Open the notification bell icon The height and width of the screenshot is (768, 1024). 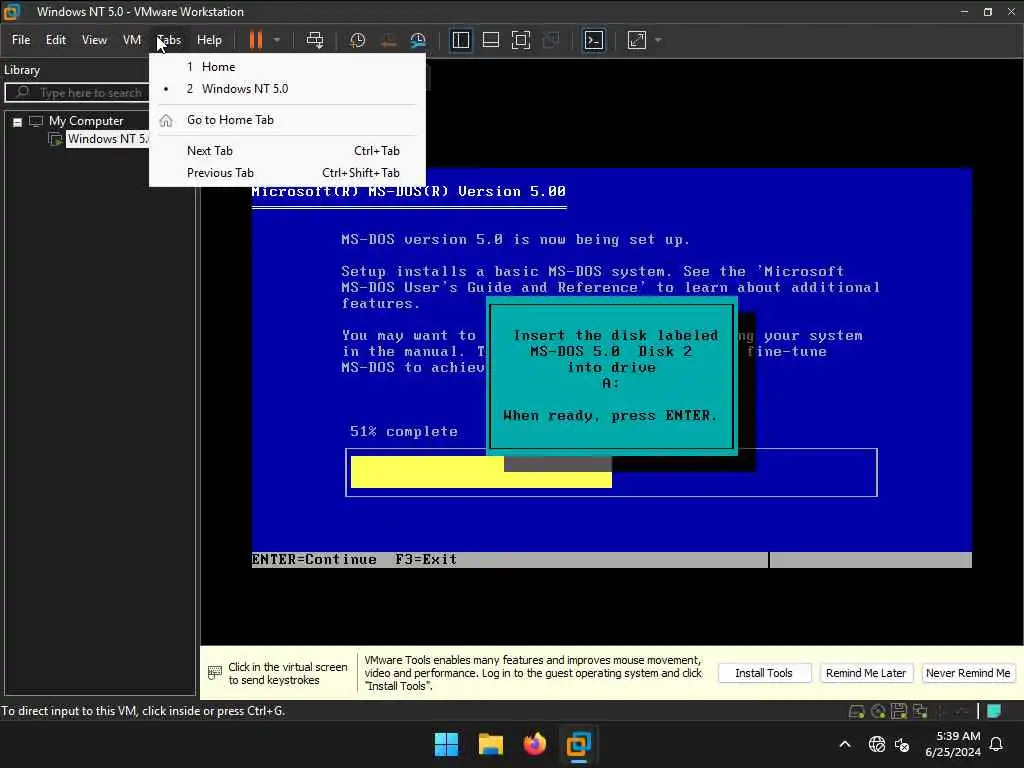pyautogui.click(x=997, y=744)
